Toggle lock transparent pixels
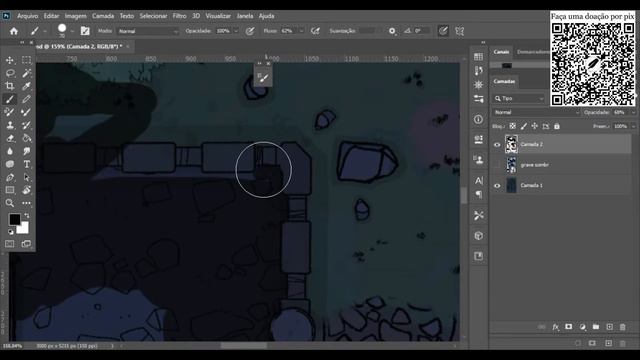 tap(513, 127)
